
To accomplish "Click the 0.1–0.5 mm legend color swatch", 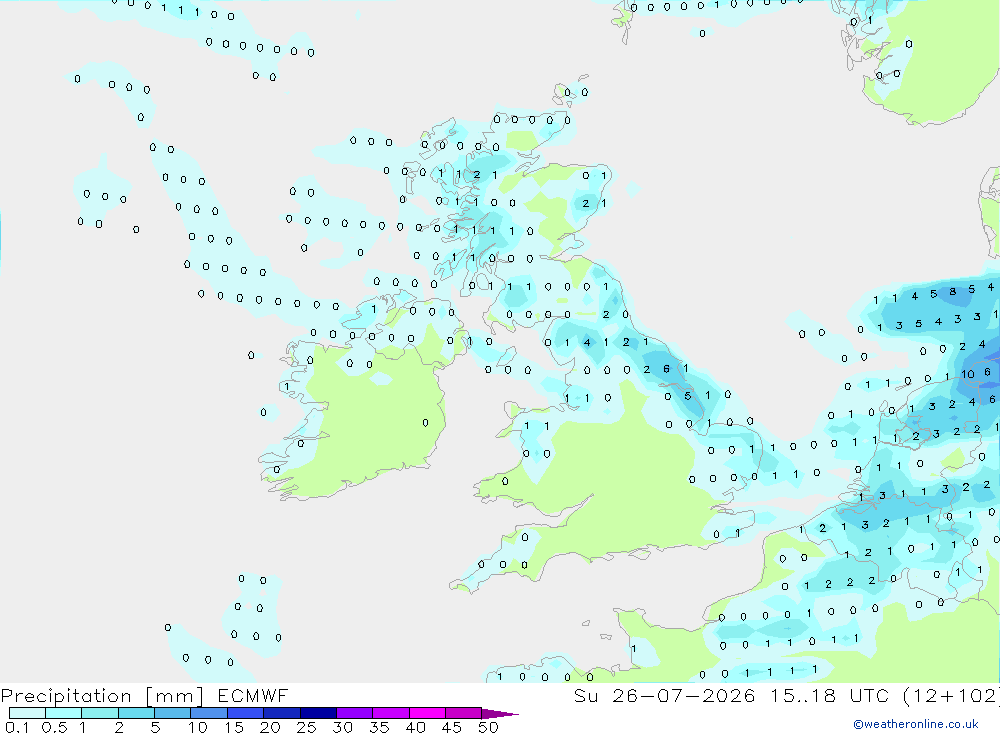I will (x=27, y=713).
